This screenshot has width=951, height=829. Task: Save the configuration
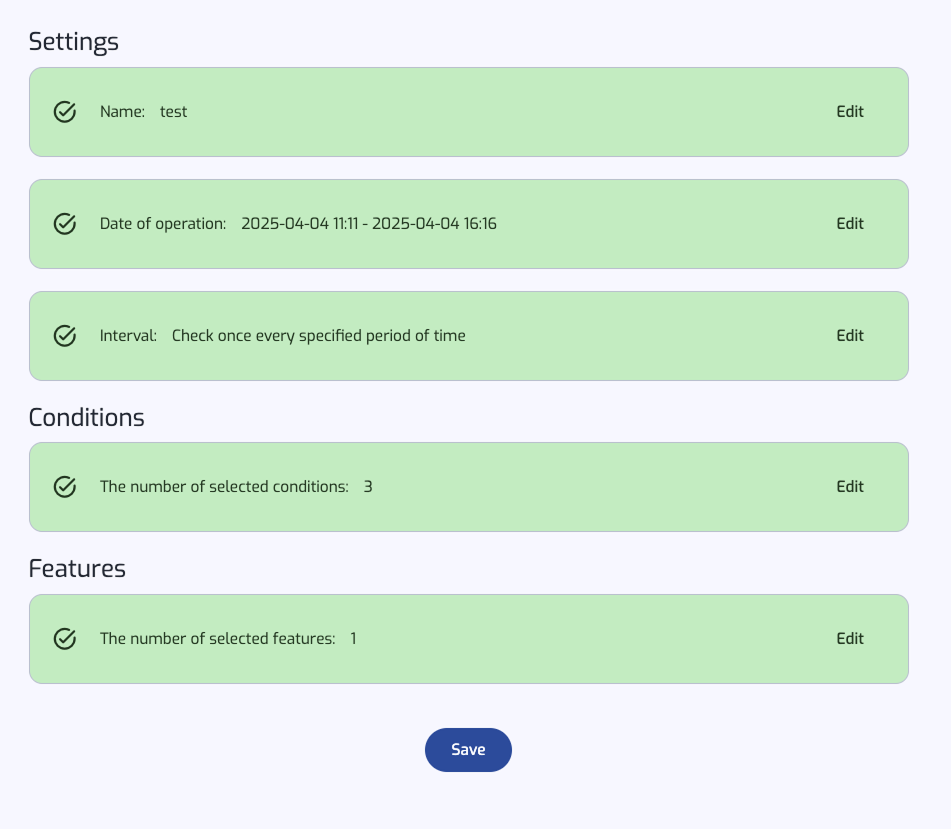[468, 750]
